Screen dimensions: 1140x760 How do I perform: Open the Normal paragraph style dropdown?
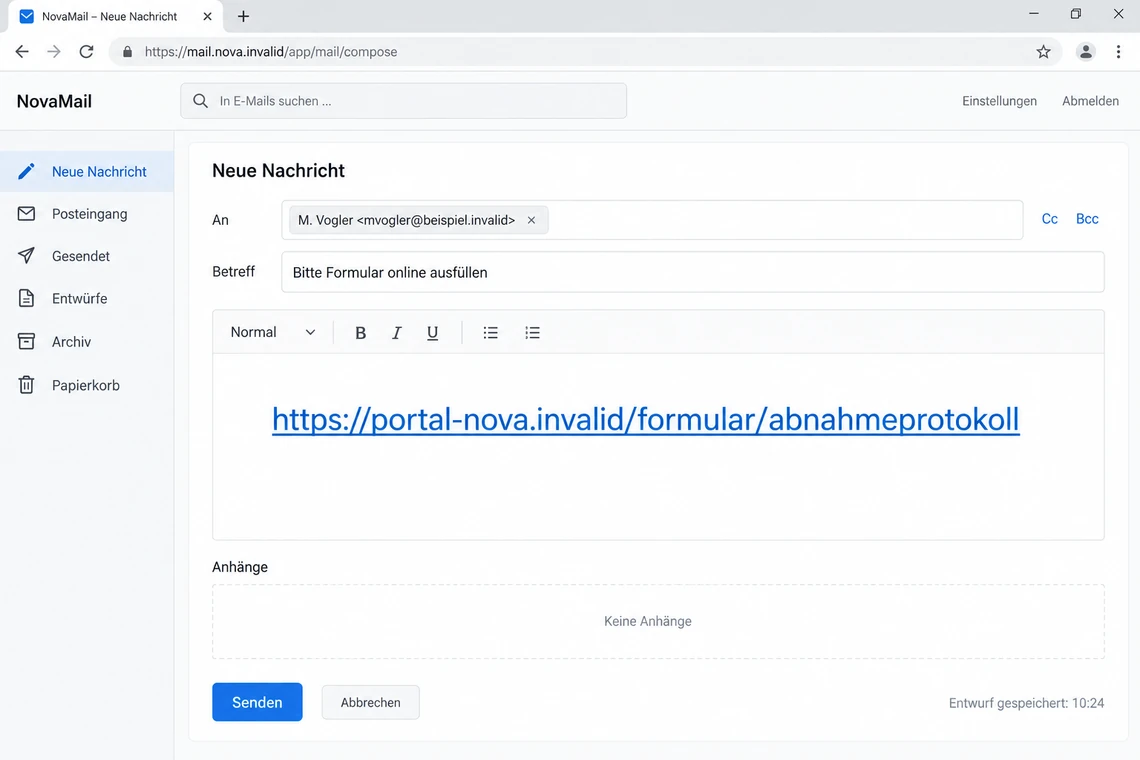click(x=273, y=332)
